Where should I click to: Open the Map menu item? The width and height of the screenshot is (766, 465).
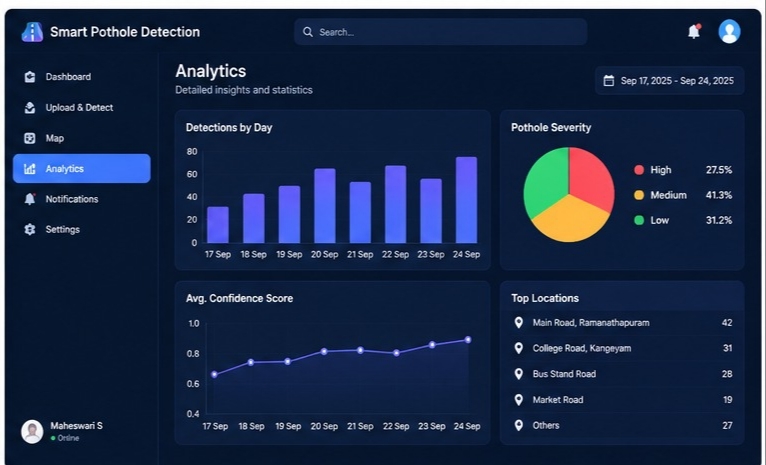(82, 138)
